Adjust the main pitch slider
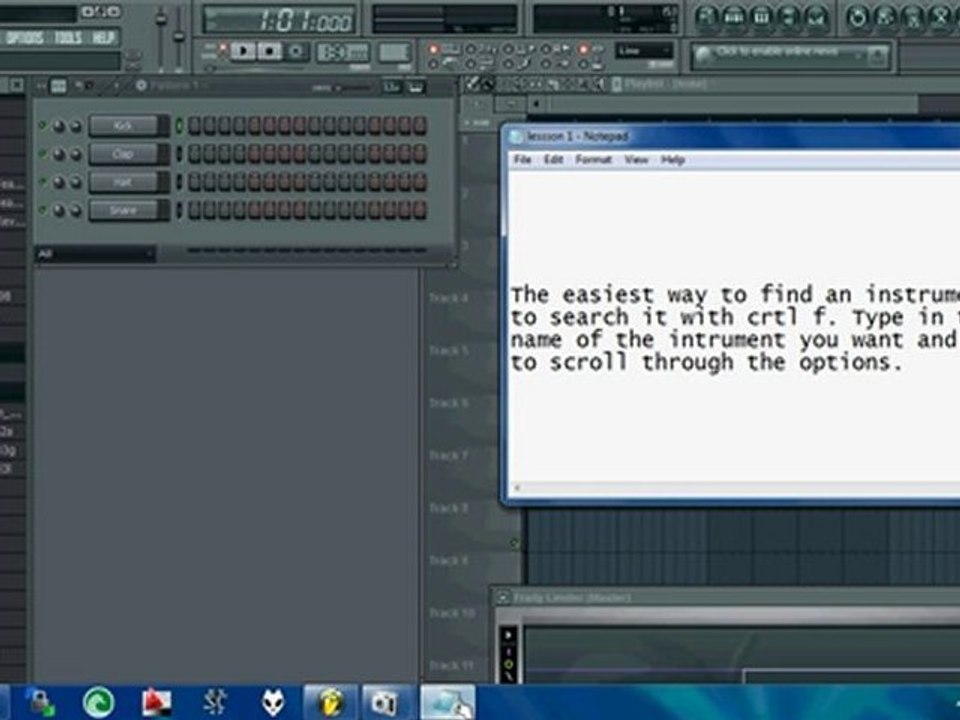 tap(178, 37)
